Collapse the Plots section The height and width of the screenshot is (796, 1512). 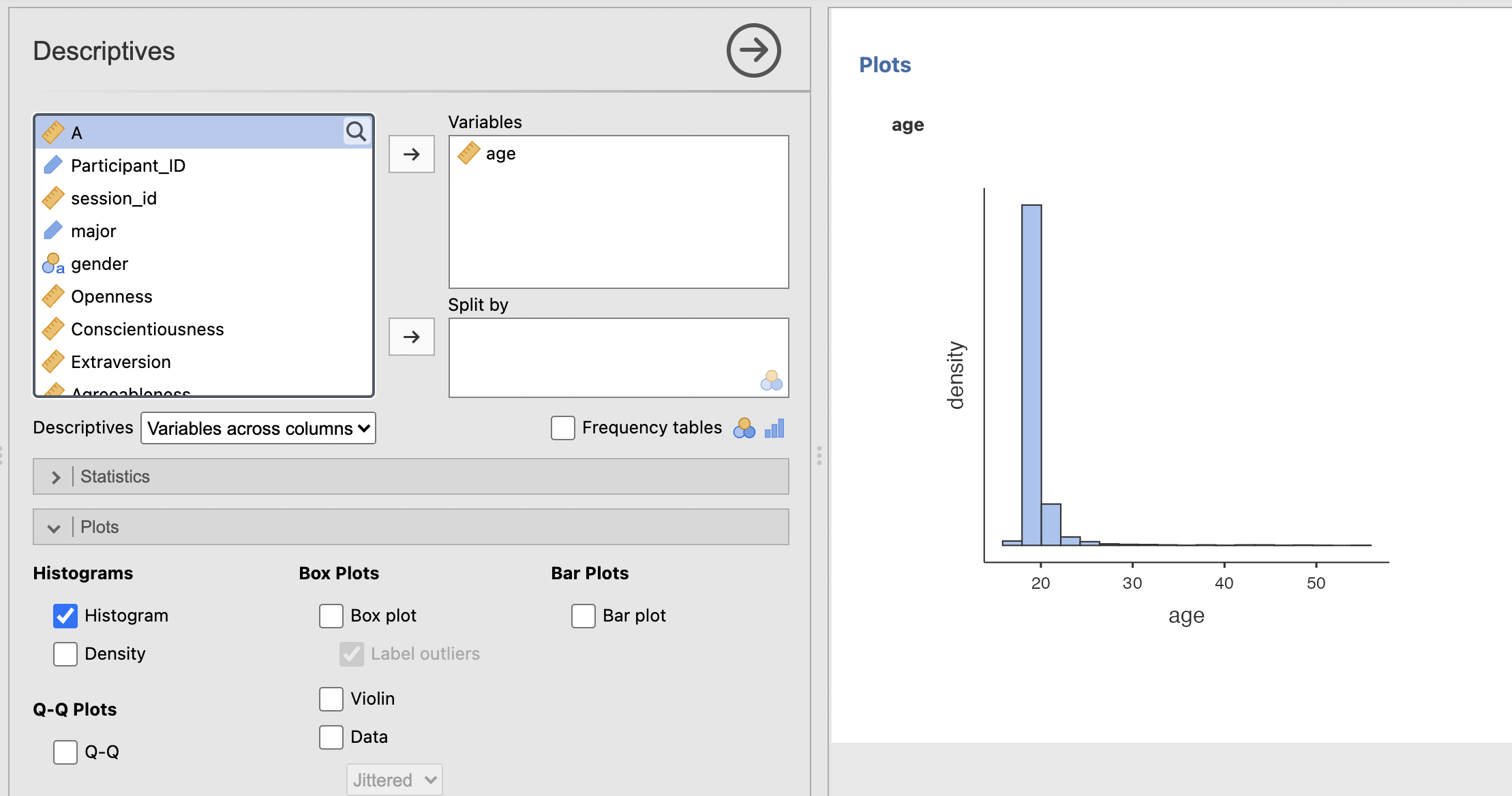click(411, 527)
